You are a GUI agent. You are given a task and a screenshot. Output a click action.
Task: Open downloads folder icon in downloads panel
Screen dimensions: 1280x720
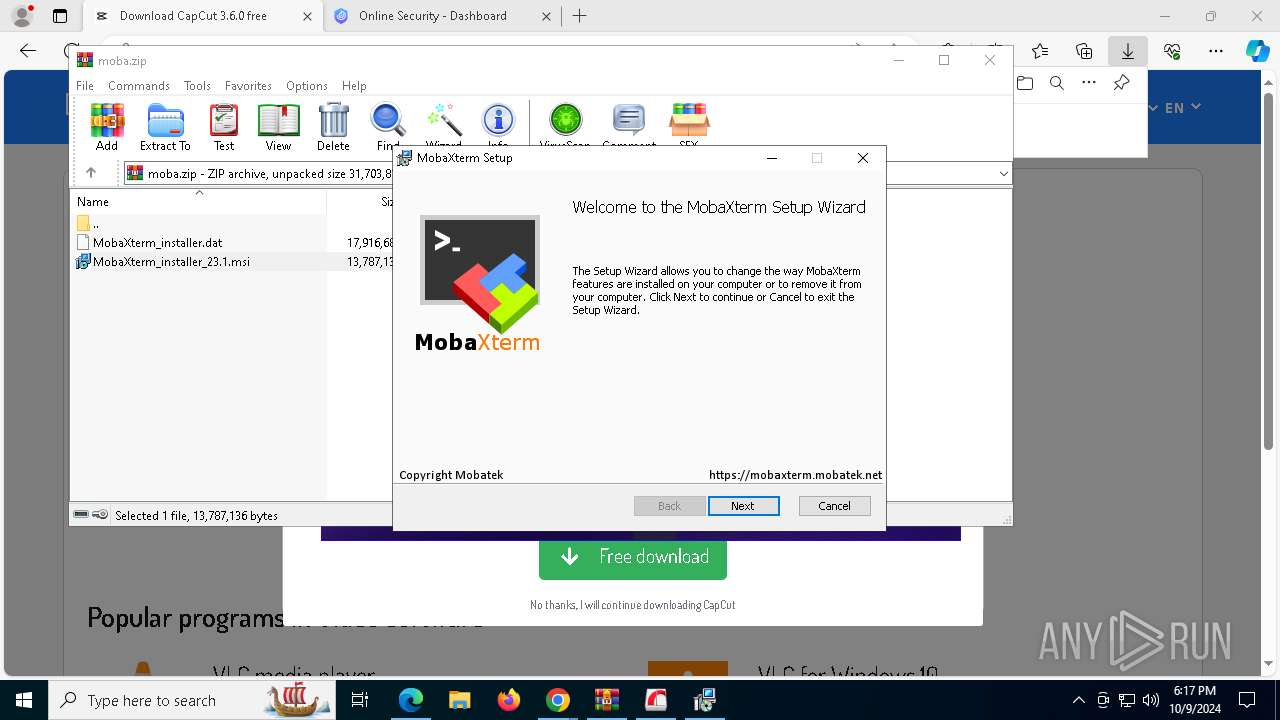coord(1025,83)
